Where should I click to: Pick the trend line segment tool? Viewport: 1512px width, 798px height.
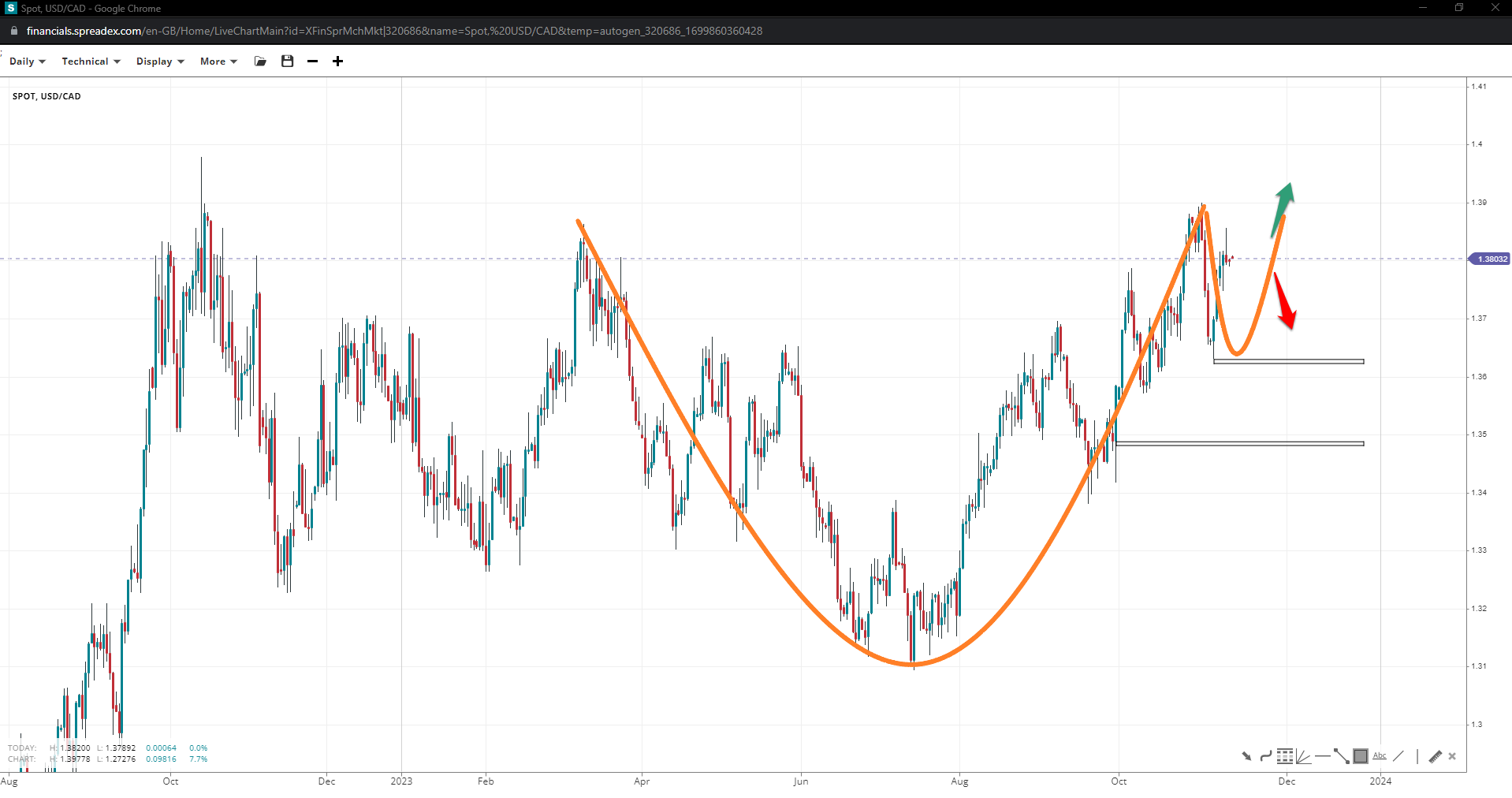pos(1341,756)
